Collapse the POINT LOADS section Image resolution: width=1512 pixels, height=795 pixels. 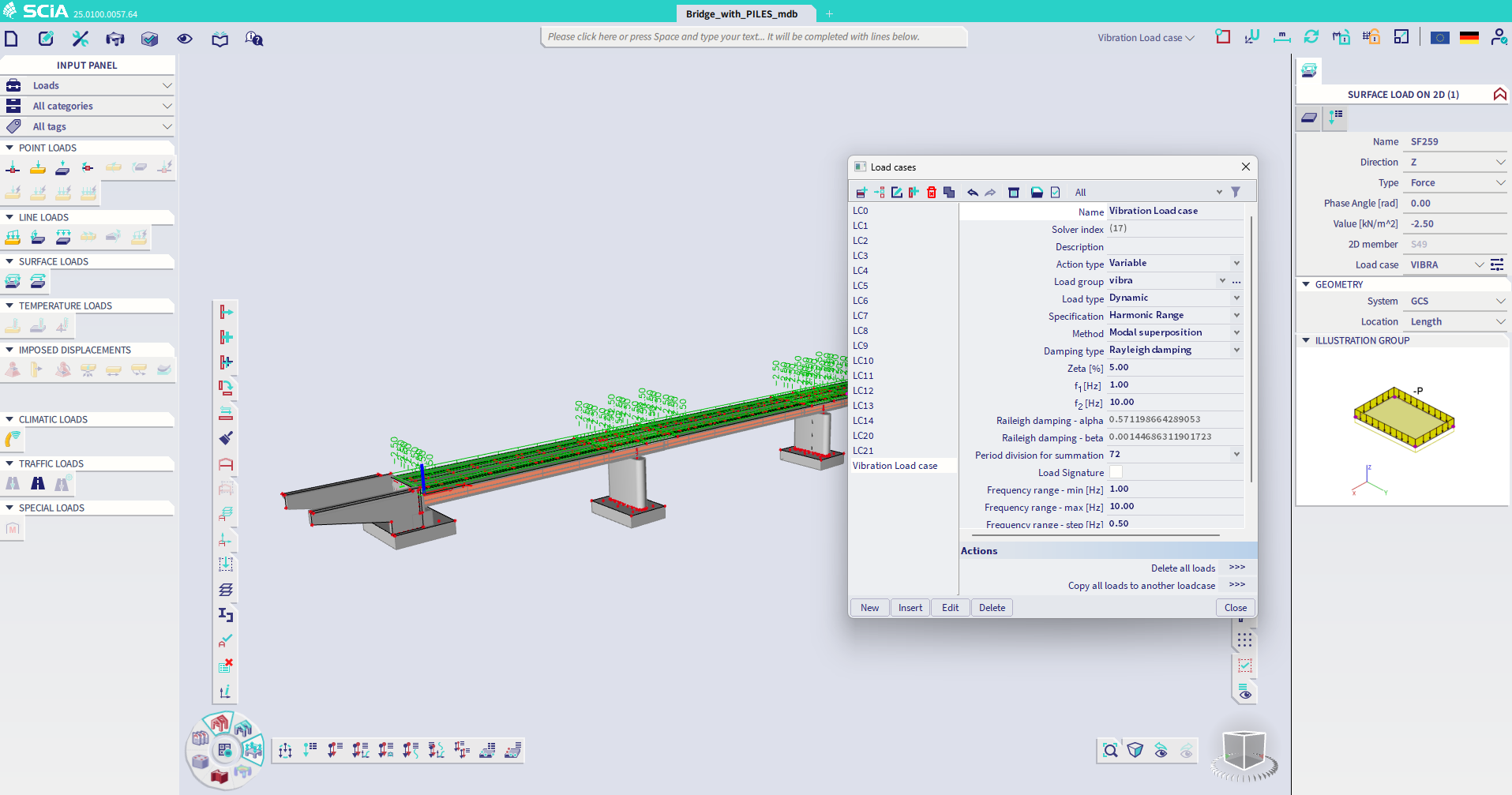point(9,148)
